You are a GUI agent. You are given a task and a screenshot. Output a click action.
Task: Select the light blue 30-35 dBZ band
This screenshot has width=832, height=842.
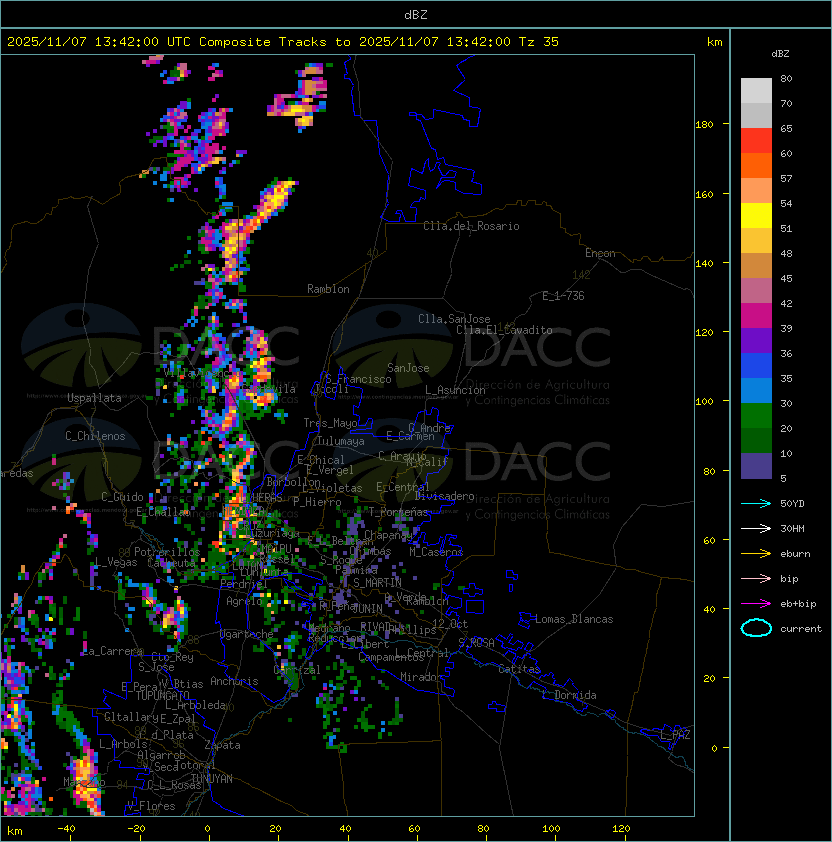point(756,390)
